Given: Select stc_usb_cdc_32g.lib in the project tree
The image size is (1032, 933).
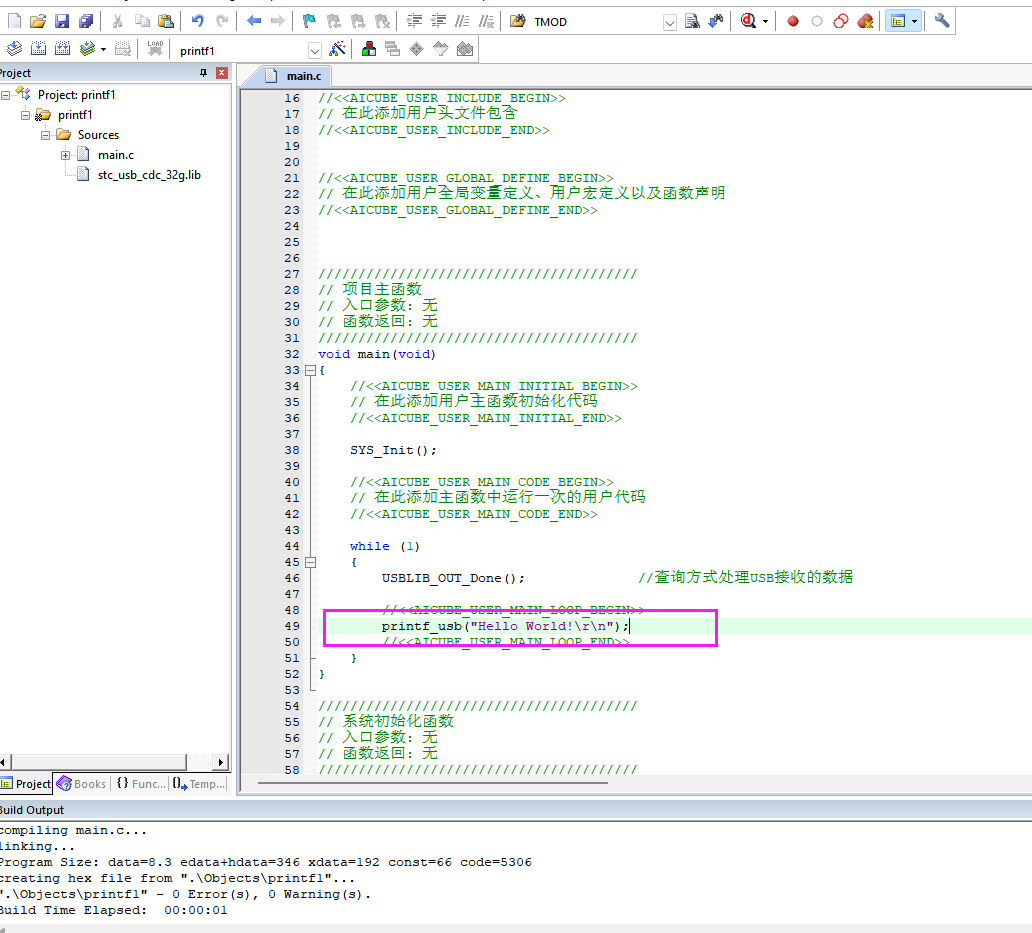Looking at the screenshot, I should (149, 175).
